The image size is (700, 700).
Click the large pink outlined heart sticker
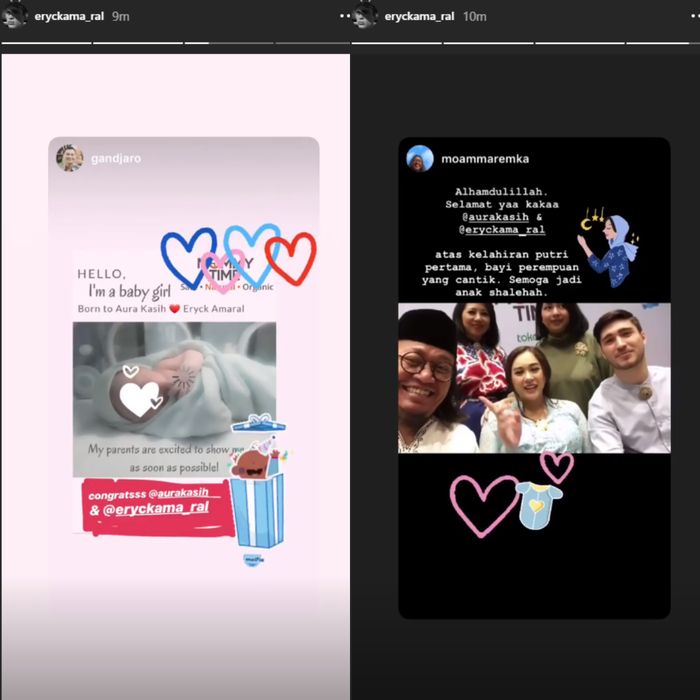[483, 504]
